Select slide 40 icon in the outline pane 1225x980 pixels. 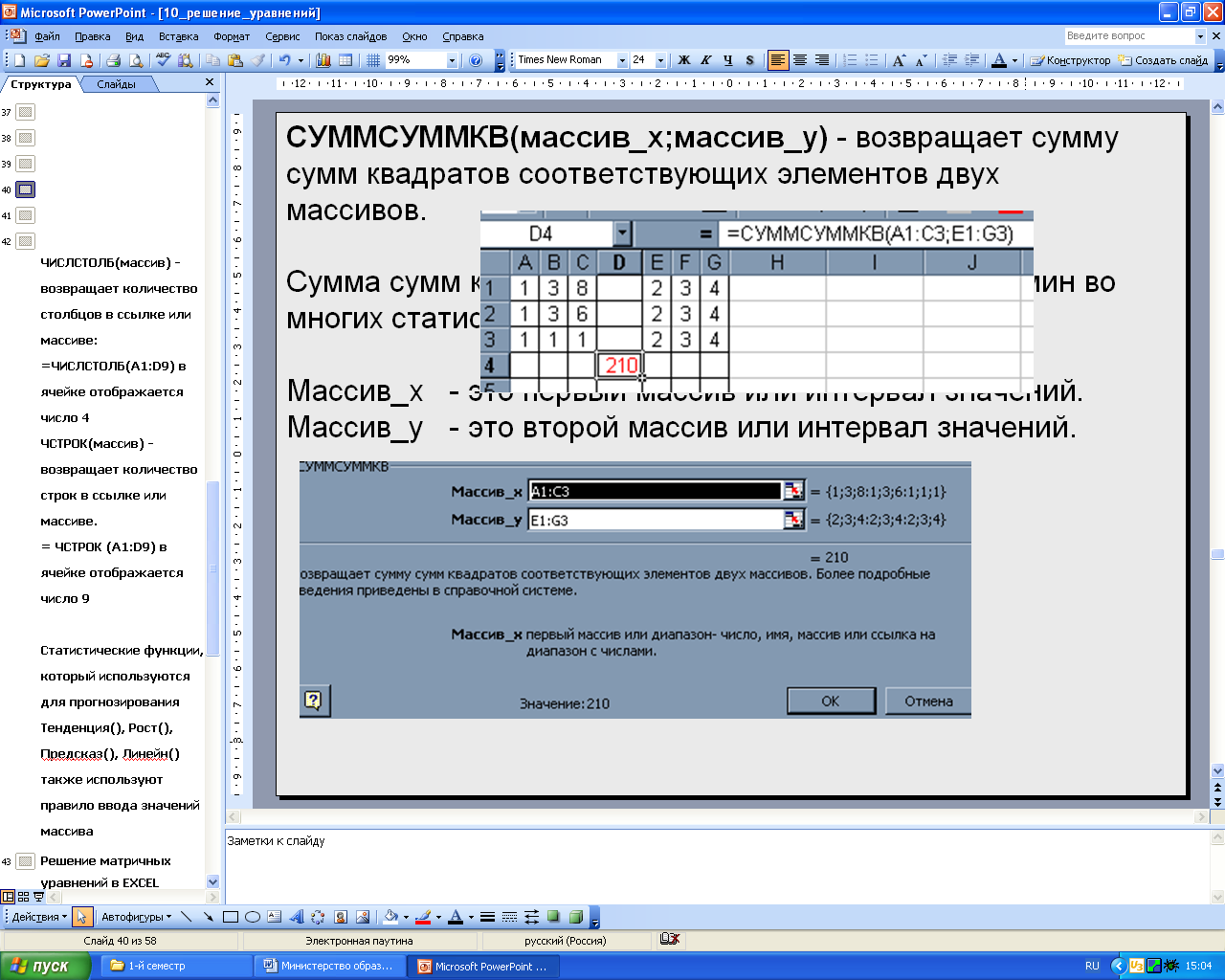(x=25, y=189)
